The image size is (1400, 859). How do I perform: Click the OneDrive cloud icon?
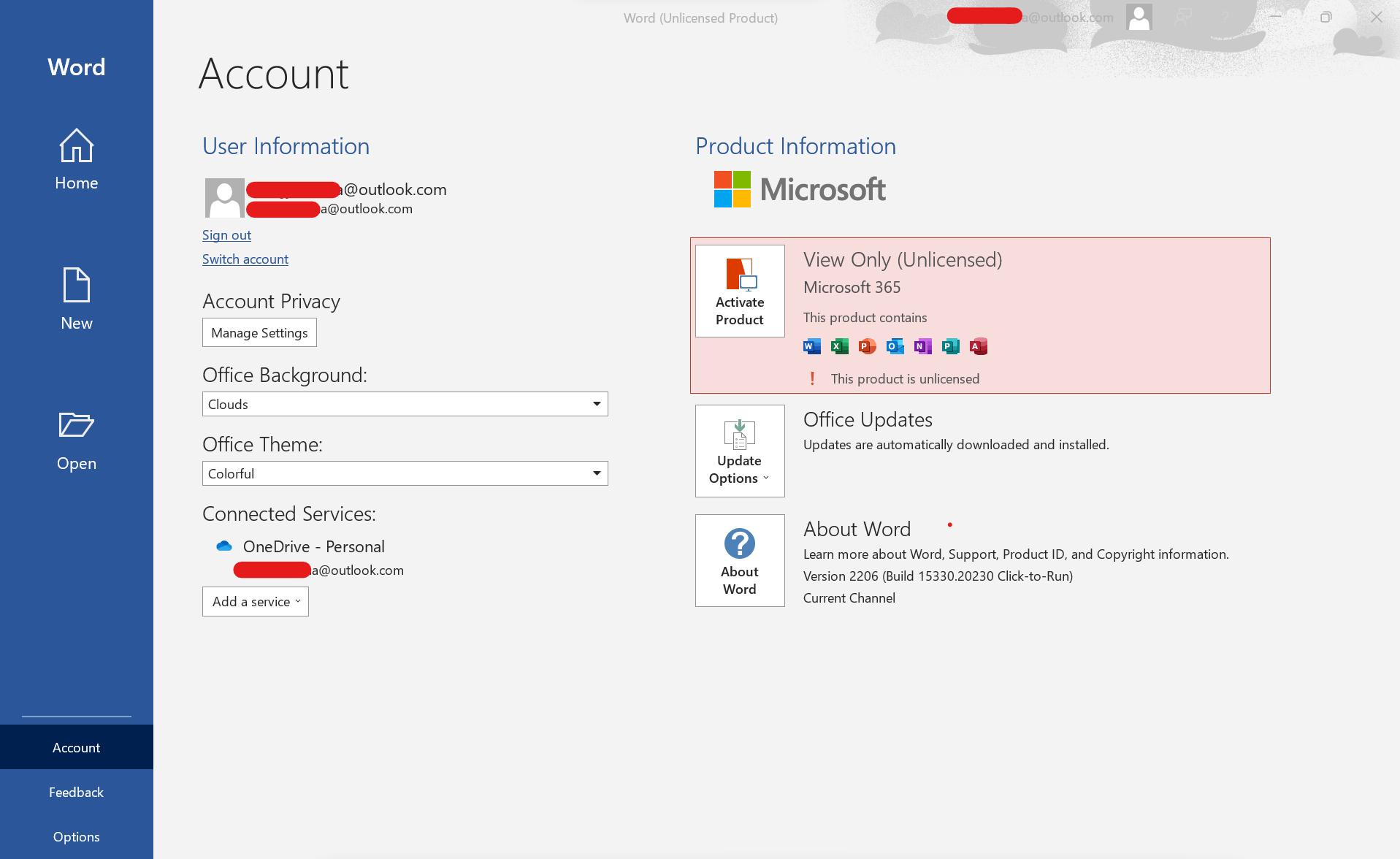coord(223,545)
